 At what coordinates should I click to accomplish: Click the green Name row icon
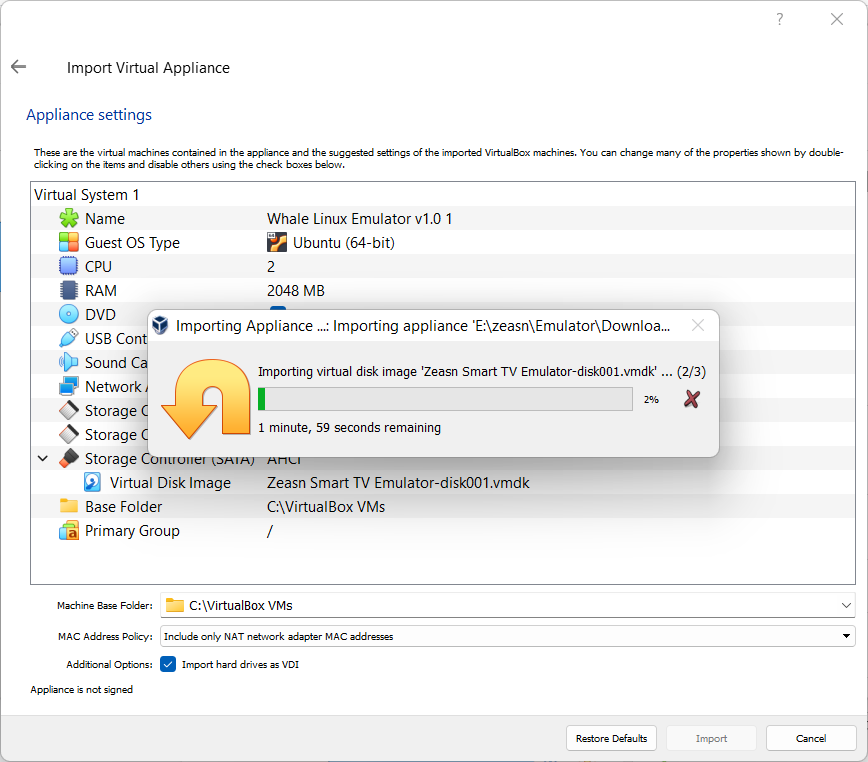point(69,219)
